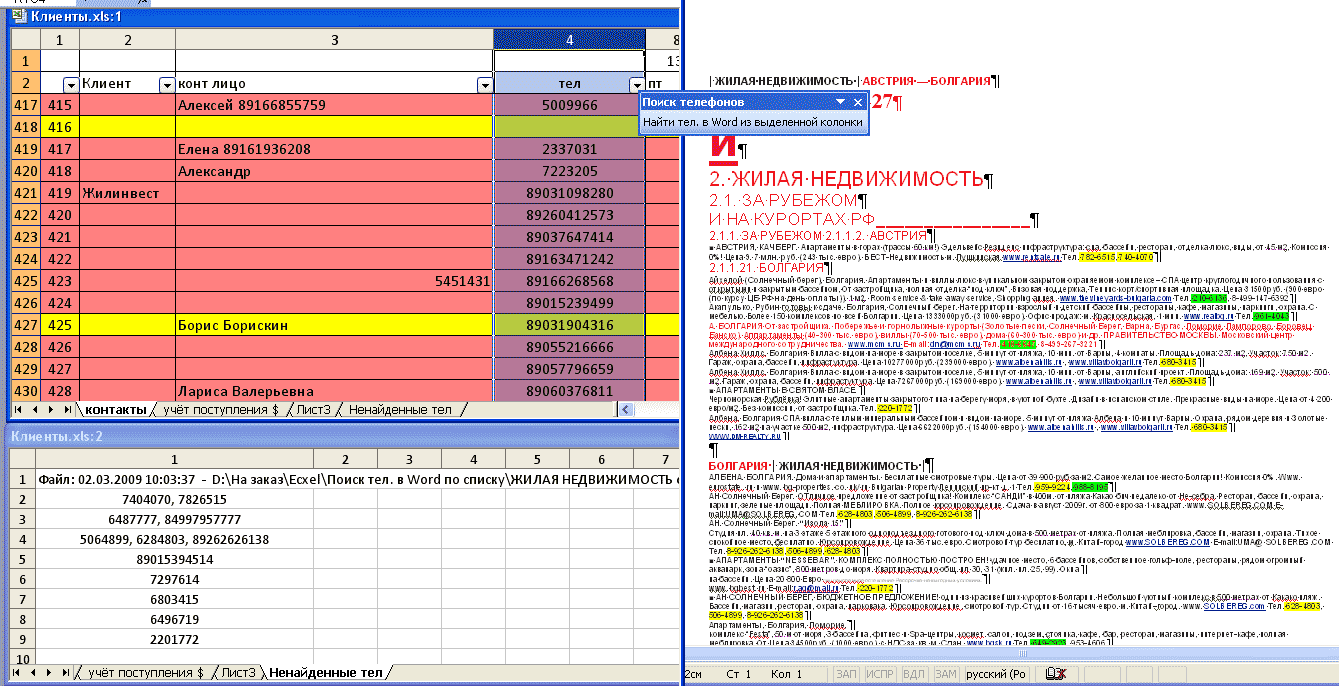Click the previous-sheet tab scroll arrow in bottom window
The image size is (1339, 686).
point(31,673)
